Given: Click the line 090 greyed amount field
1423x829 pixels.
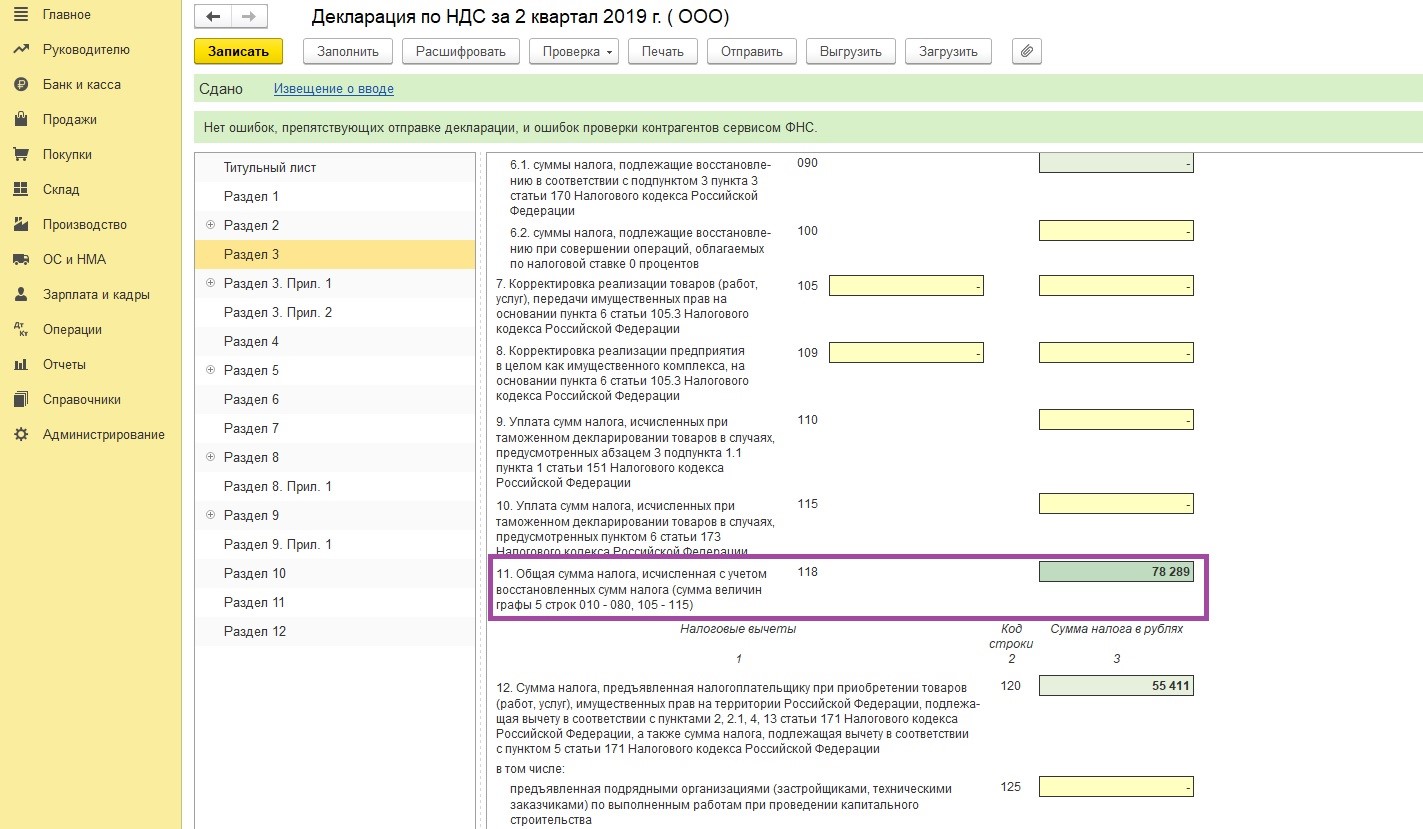Looking at the screenshot, I should point(1116,163).
